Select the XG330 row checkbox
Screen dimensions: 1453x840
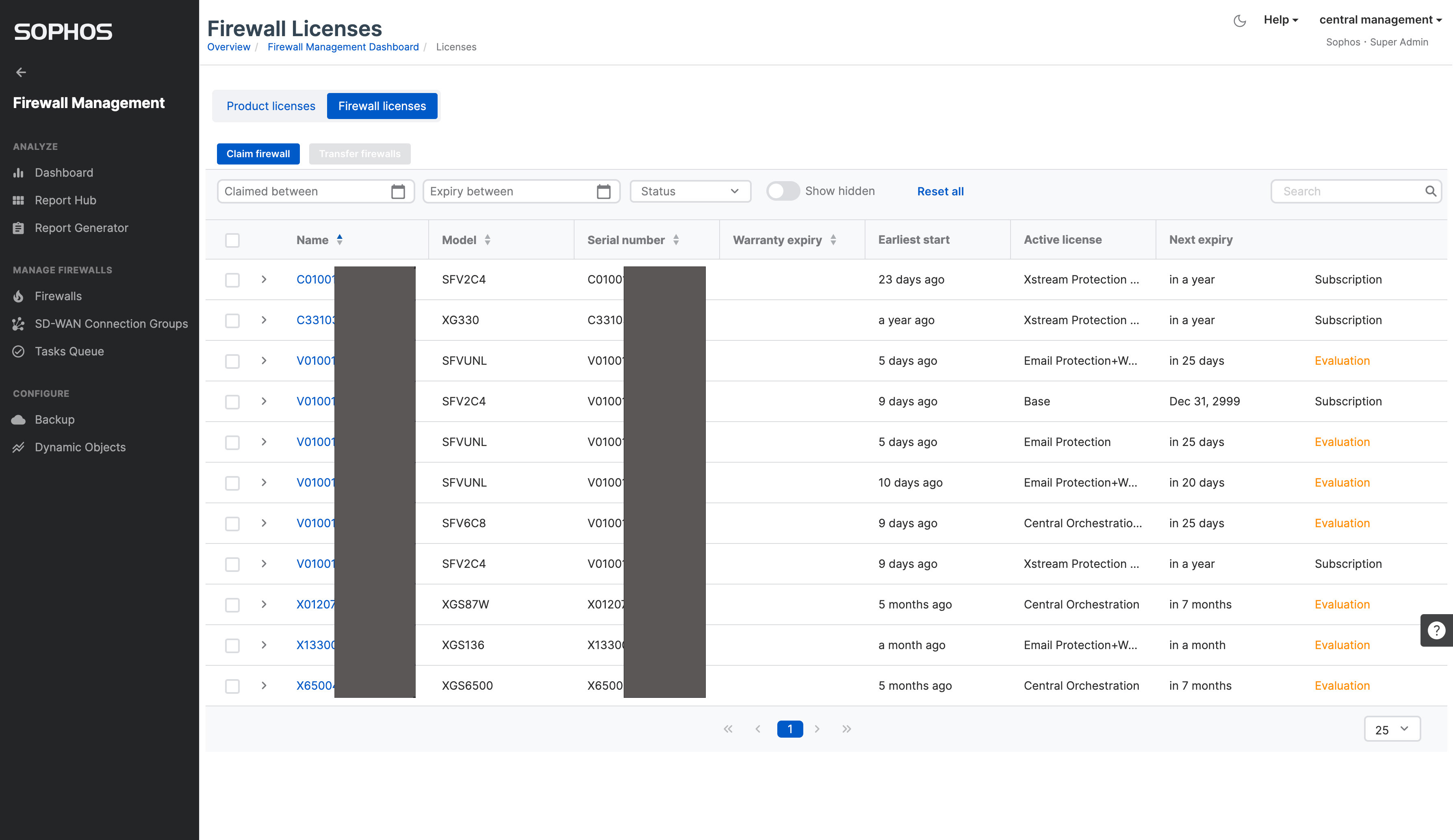point(232,320)
